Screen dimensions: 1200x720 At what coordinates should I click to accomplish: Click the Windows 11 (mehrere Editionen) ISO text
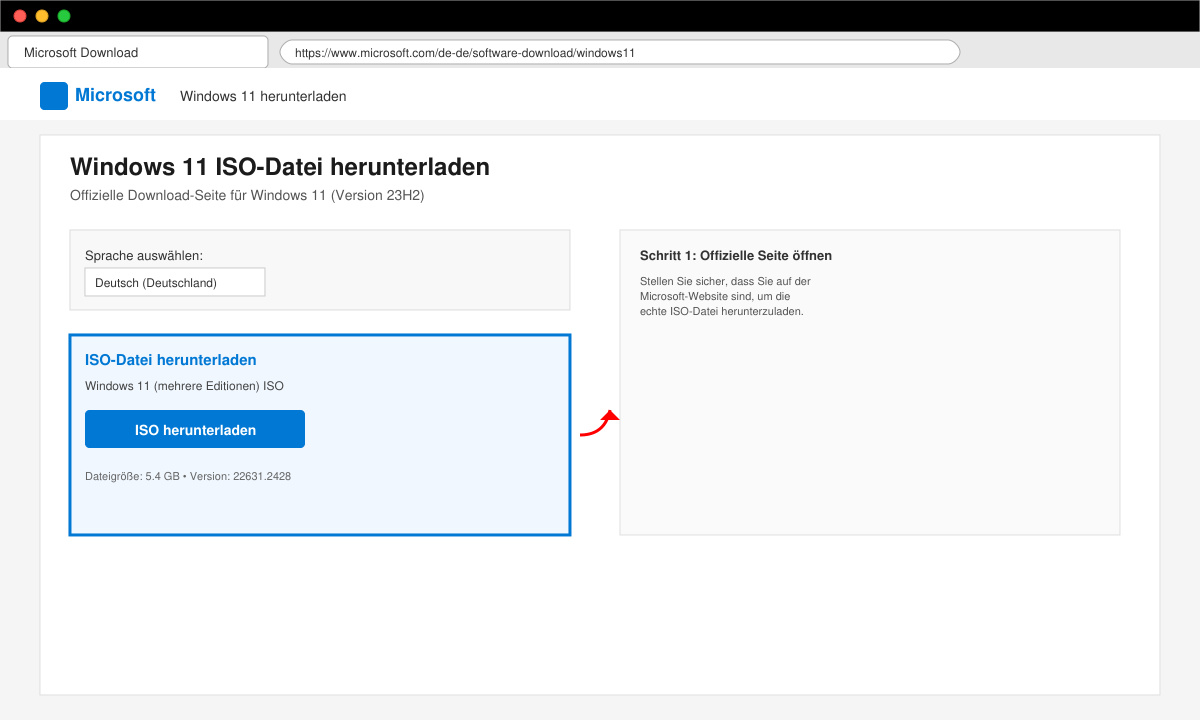click(x=185, y=386)
